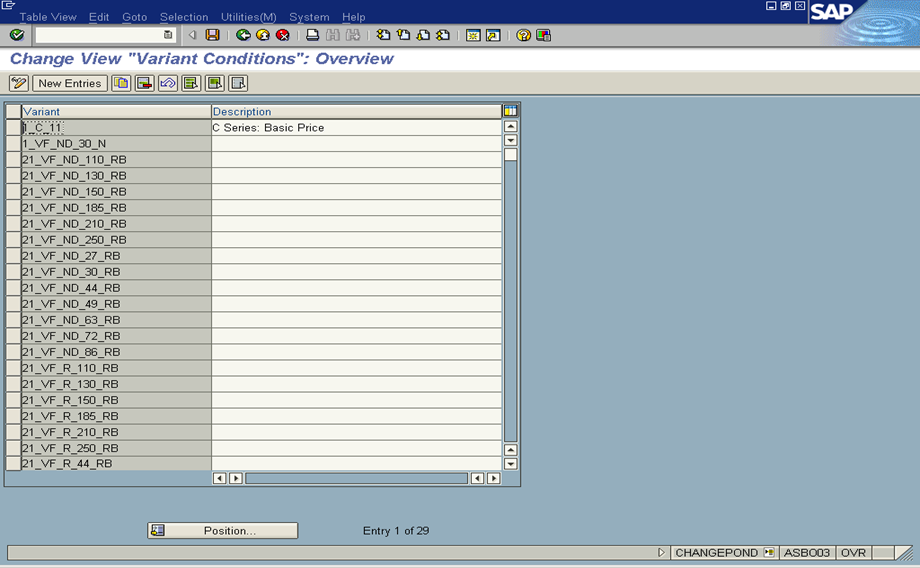Select row marker for 21_VF_R_110_RB
The height and width of the screenshot is (568, 920).
click(x=13, y=368)
